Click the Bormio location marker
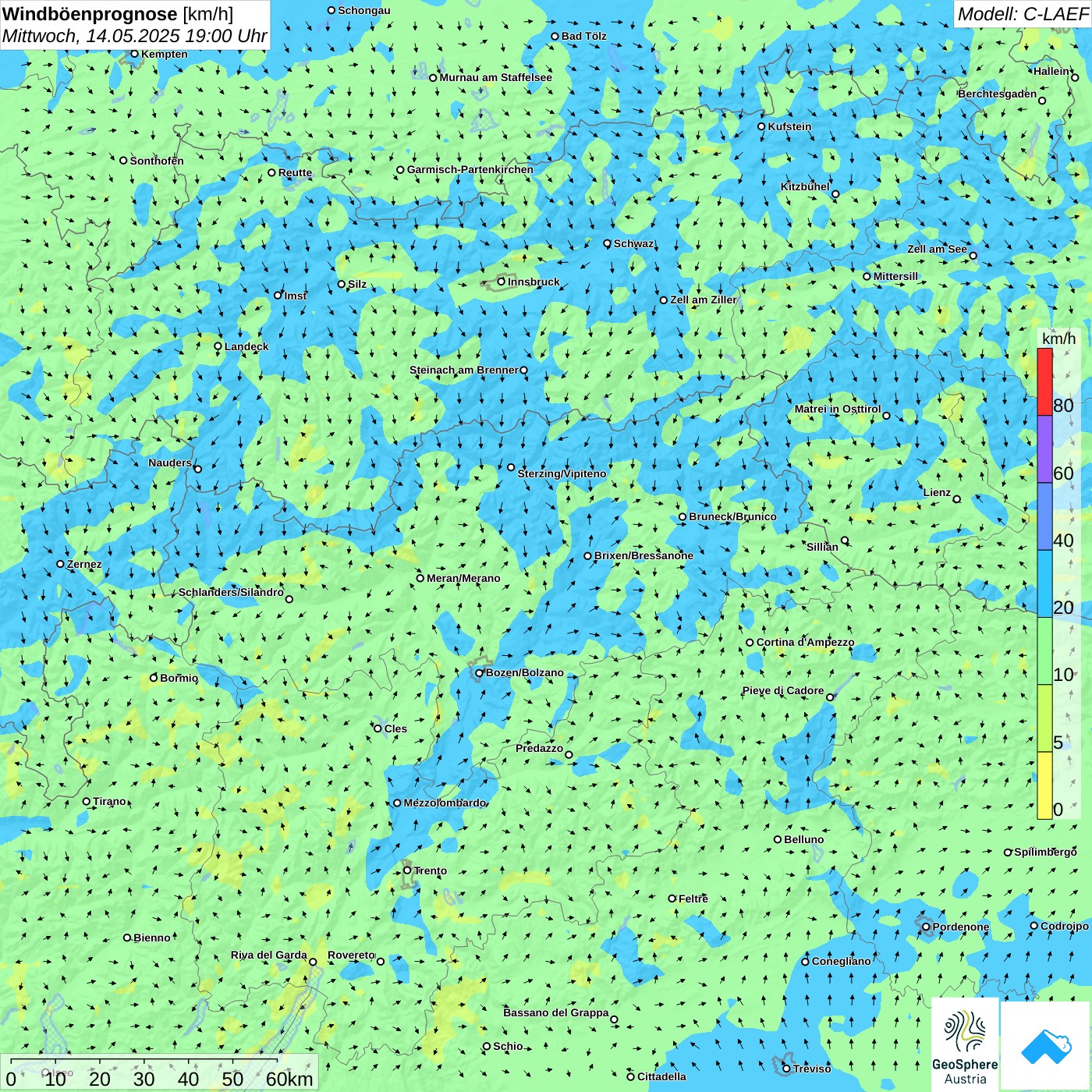 pyautogui.click(x=154, y=678)
